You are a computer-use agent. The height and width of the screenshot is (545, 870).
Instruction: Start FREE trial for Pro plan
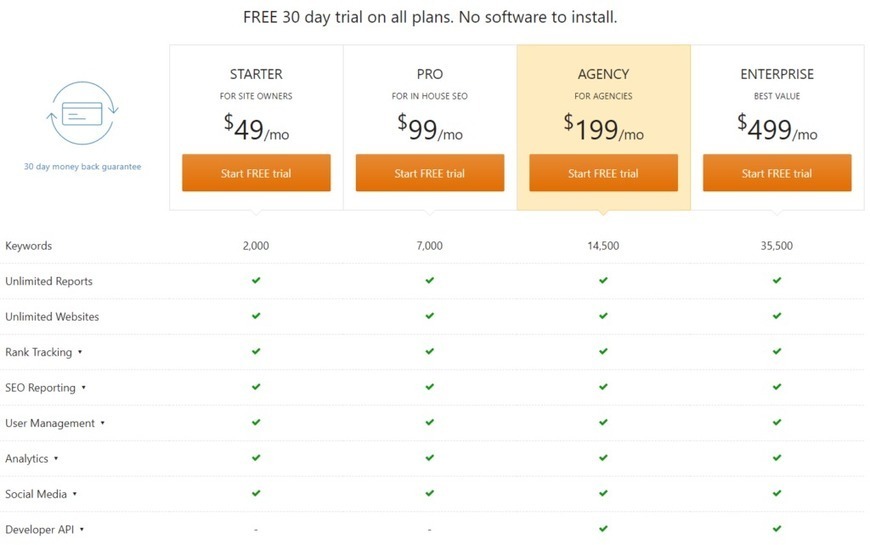[430, 173]
